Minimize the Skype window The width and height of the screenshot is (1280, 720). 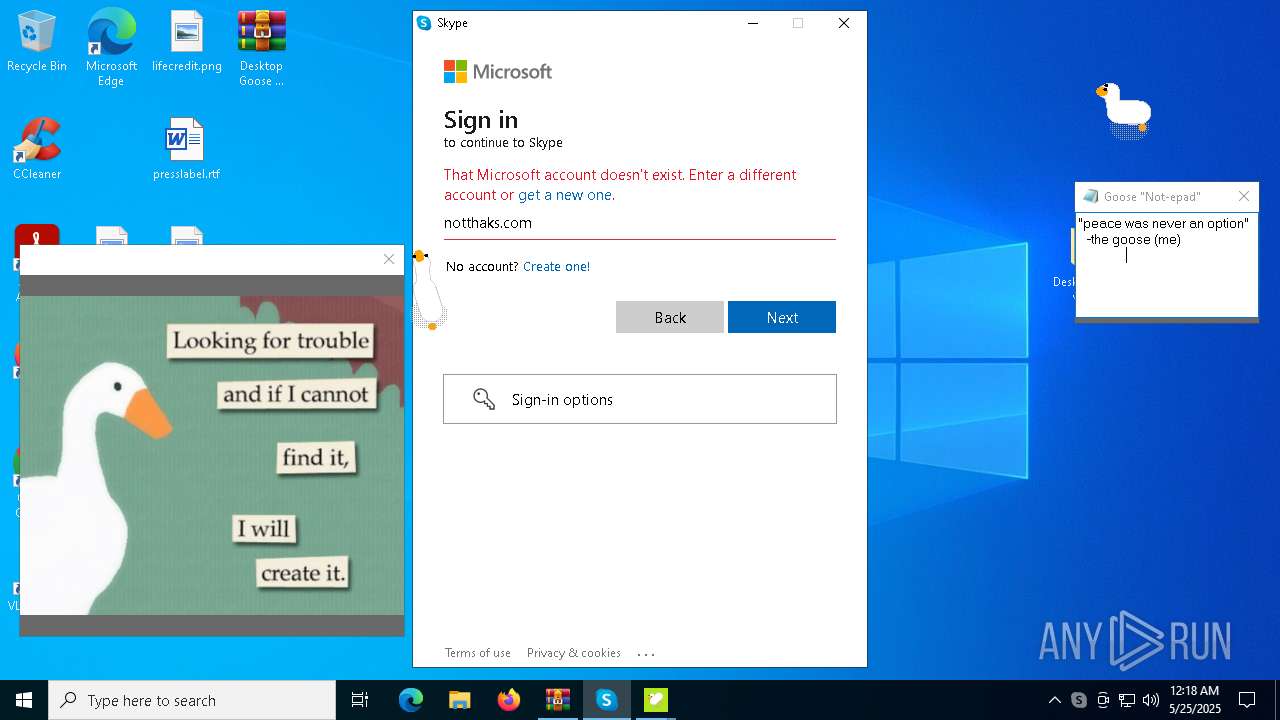click(x=753, y=23)
